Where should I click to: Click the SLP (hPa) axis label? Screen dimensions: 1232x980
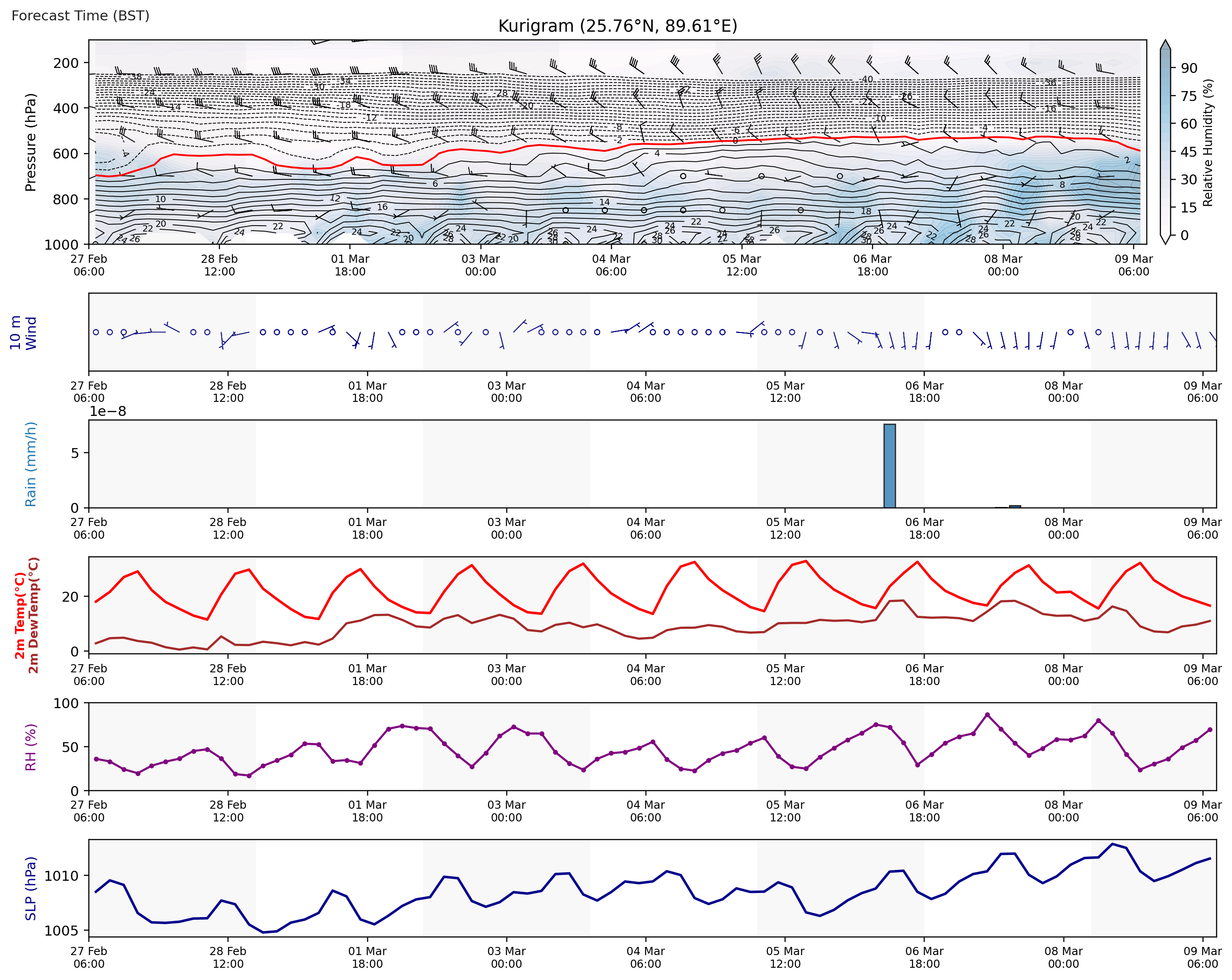30,888
